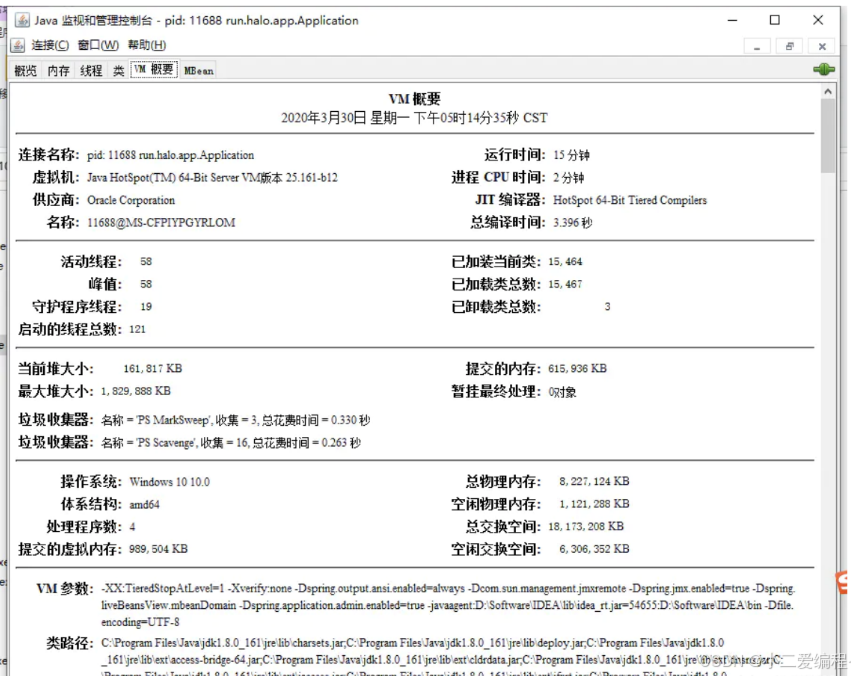Screen dimensions: 855x676
Task: Click the PS MarkSweep garbage collector line
Action: [236, 420]
